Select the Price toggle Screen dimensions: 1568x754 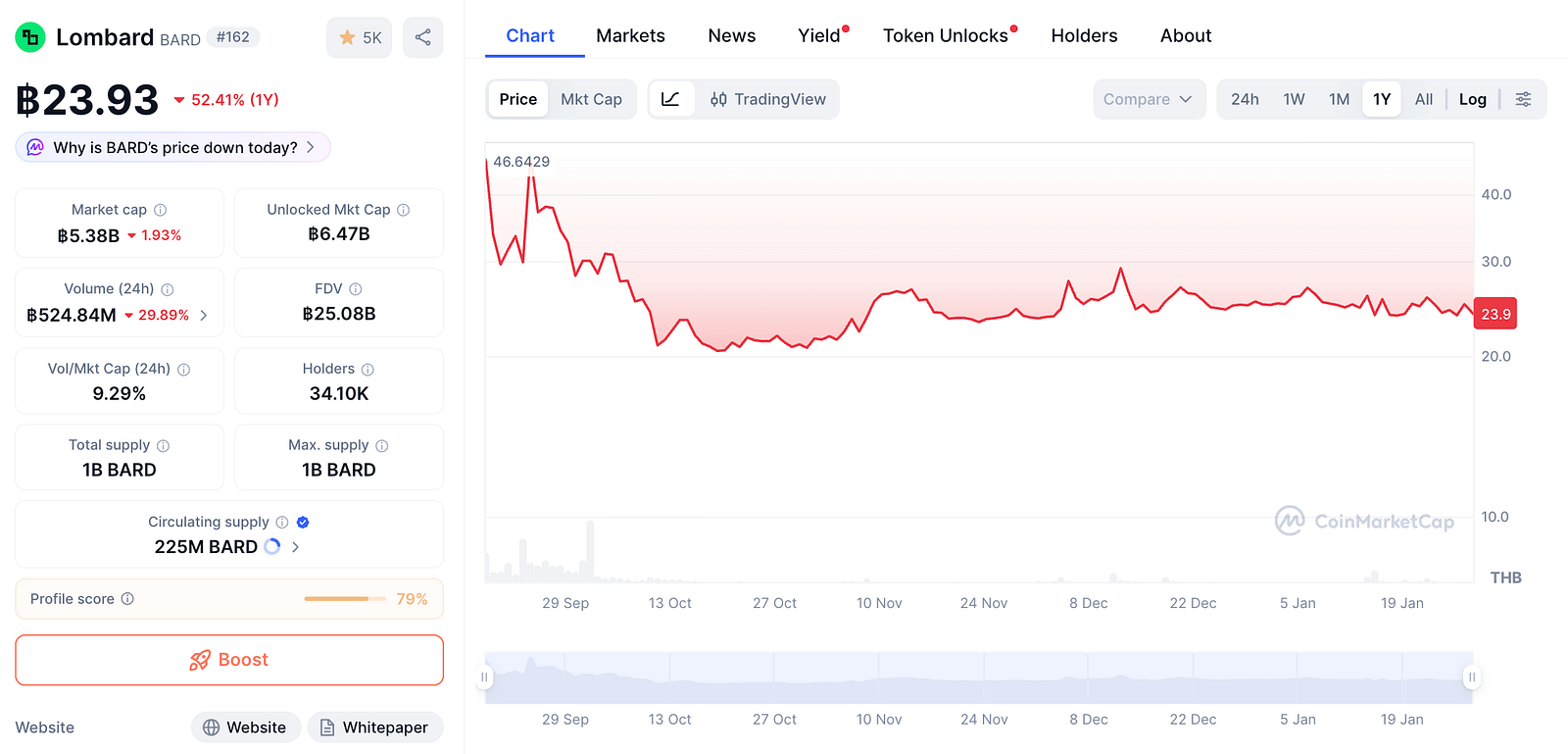point(518,99)
